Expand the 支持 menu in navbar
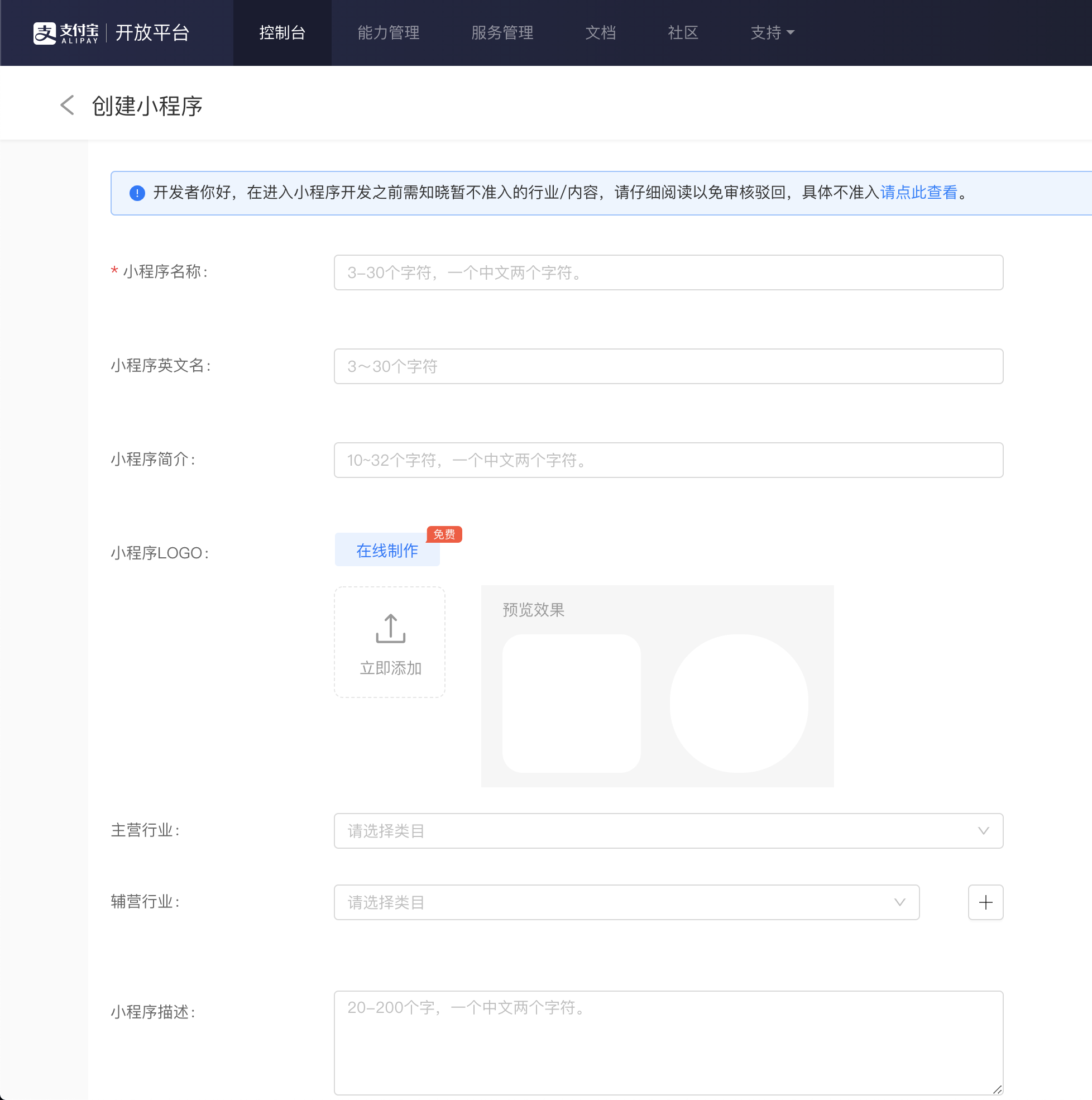1092x1100 pixels. click(x=772, y=33)
